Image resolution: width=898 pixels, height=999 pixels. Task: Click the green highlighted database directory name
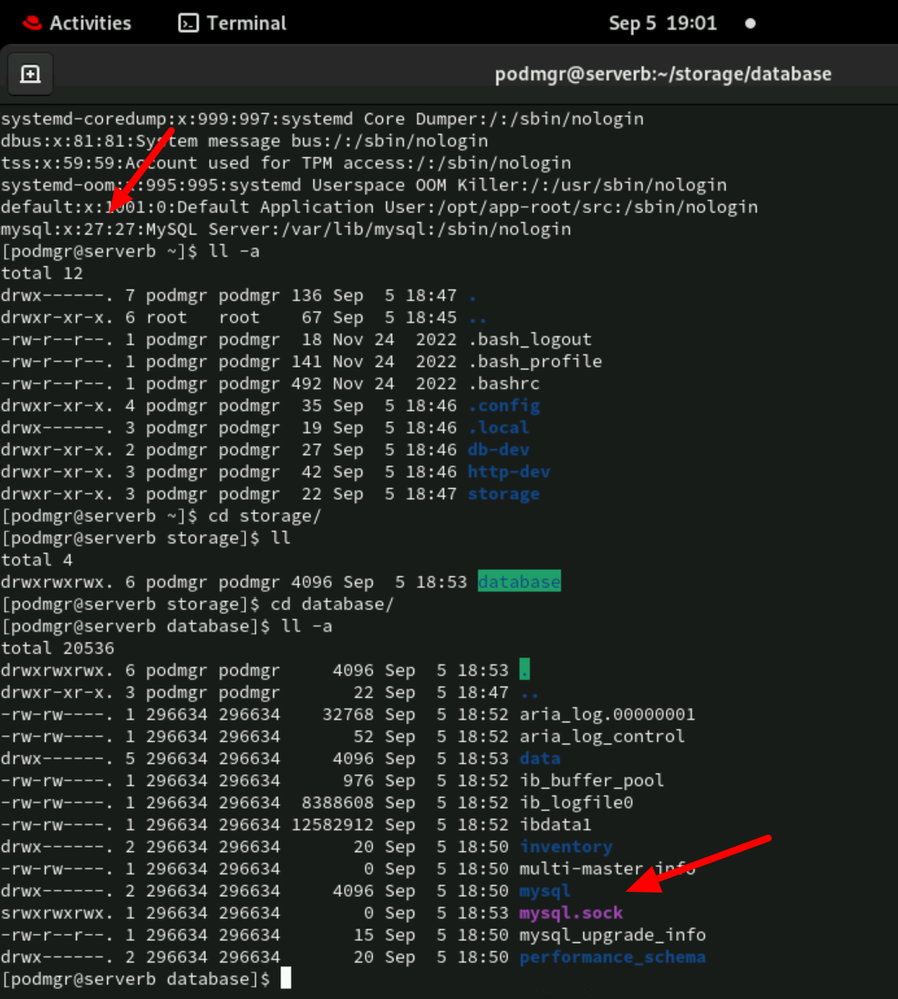point(519,582)
